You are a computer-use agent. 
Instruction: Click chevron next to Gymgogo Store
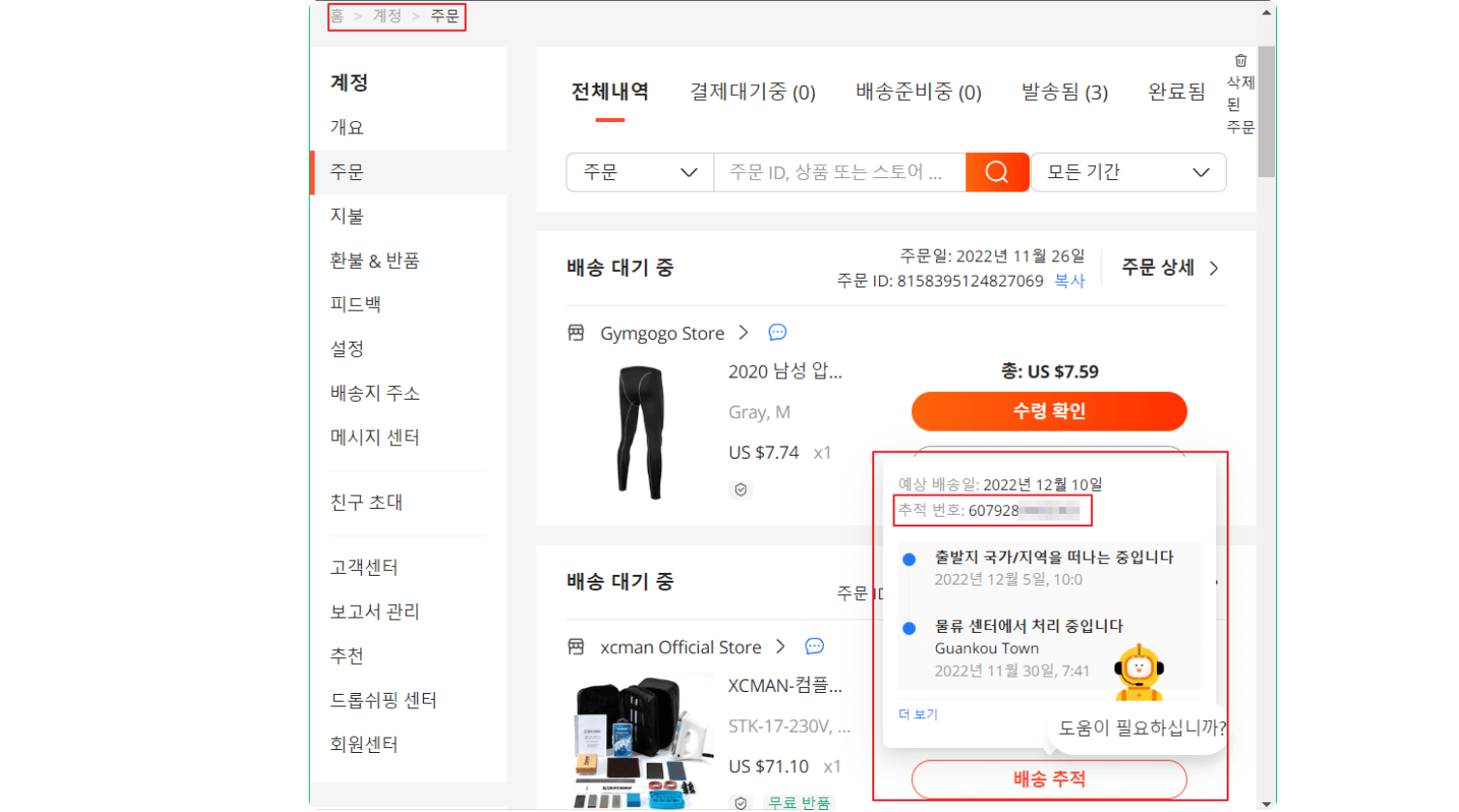744,333
